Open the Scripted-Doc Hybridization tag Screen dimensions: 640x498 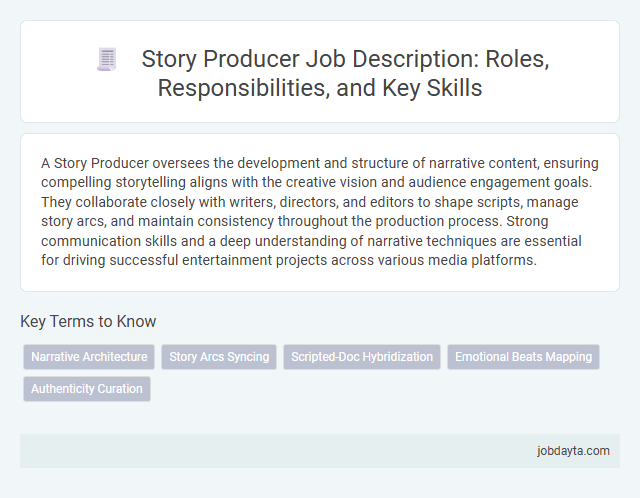[x=362, y=357]
